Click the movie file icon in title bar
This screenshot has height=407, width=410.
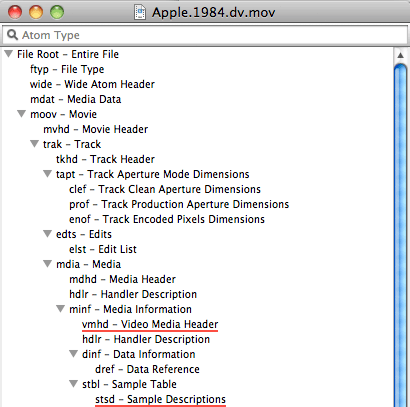pyautogui.click(x=140, y=13)
